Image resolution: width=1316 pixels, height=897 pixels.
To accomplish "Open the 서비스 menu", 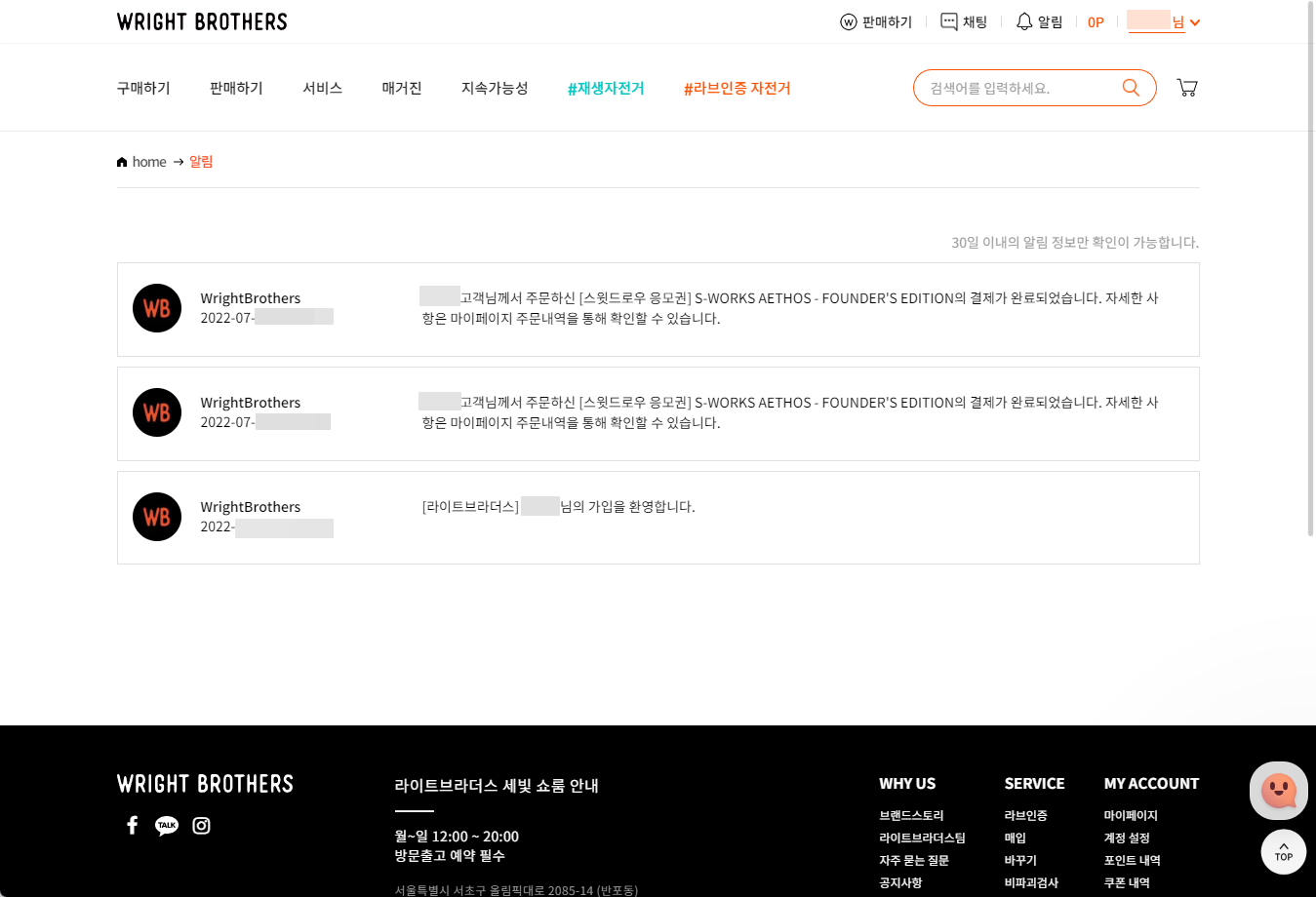I will click(322, 88).
